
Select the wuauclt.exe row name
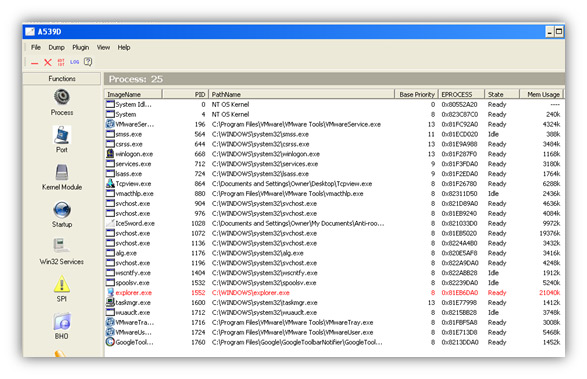coord(133,312)
